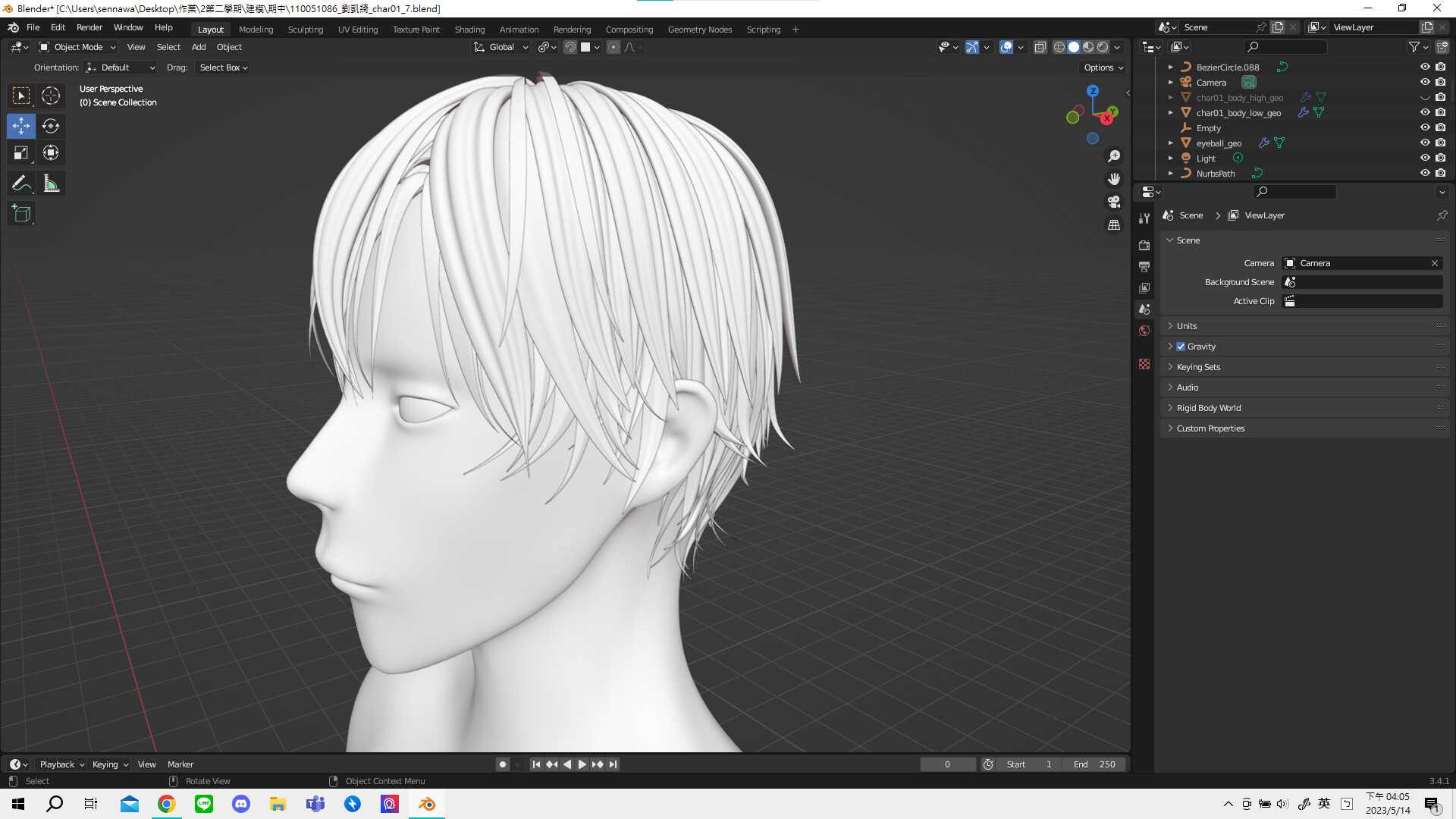Select the Rotate tool

point(51,126)
